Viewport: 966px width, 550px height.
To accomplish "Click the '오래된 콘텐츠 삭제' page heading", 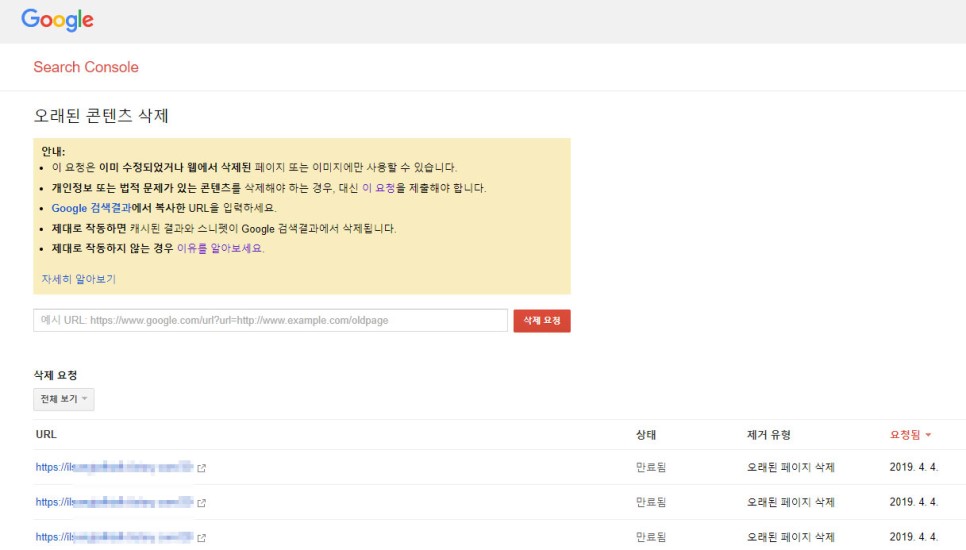I will point(101,115).
